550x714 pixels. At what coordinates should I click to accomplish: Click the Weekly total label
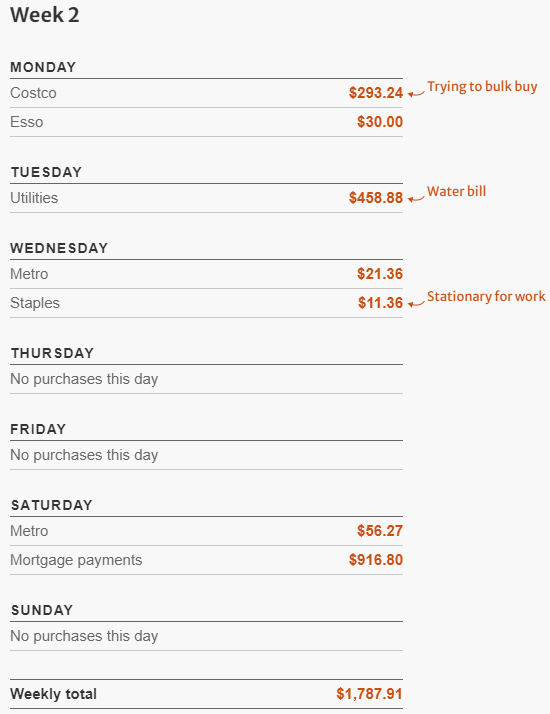point(53,694)
